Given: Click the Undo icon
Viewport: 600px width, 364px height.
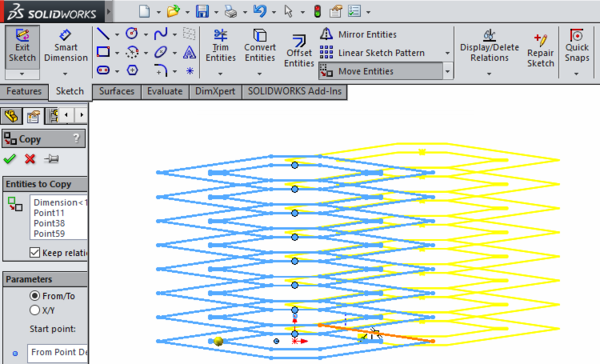Looking at the screenshot, I should [x=260, y=11].
